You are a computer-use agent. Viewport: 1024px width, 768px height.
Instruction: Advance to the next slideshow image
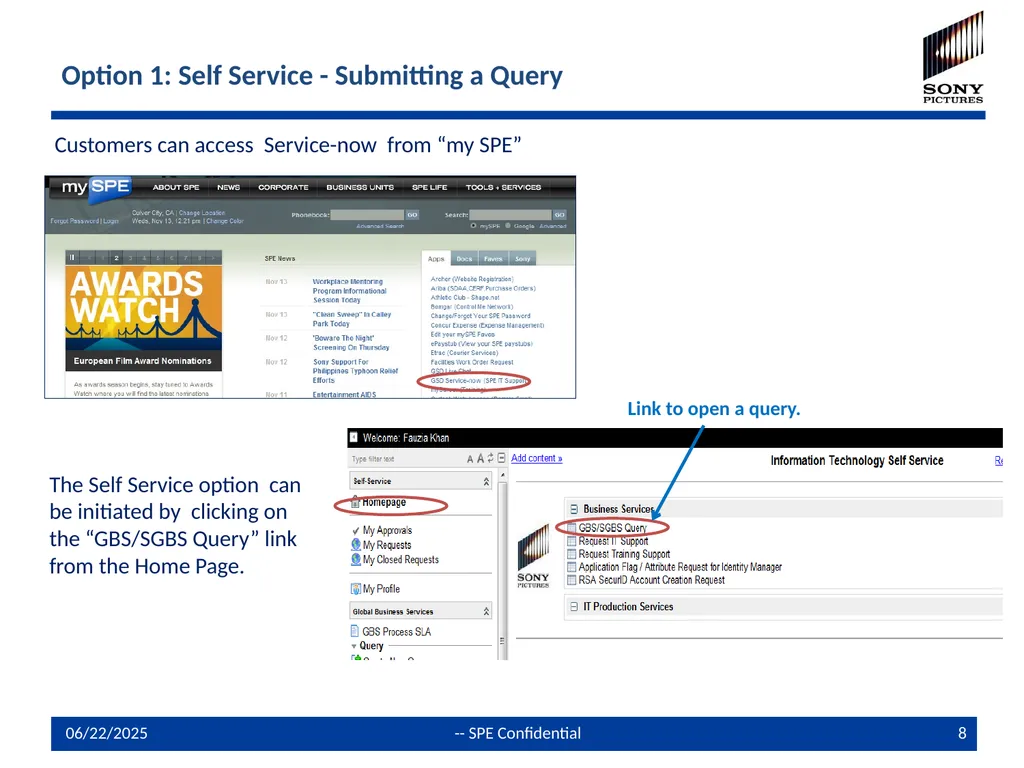(213, 258)
